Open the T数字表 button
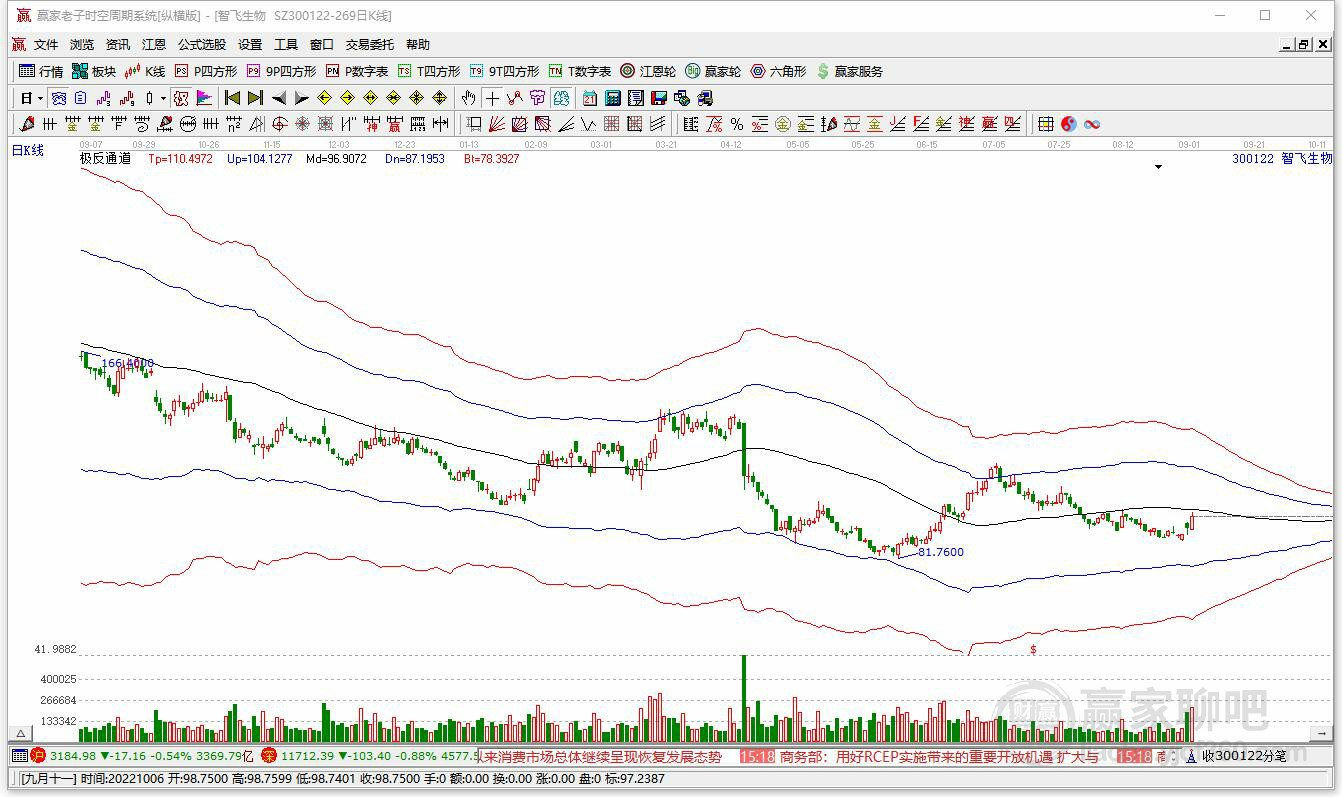The width and height of the screenshot is (1342, 797). pos(580,71)
